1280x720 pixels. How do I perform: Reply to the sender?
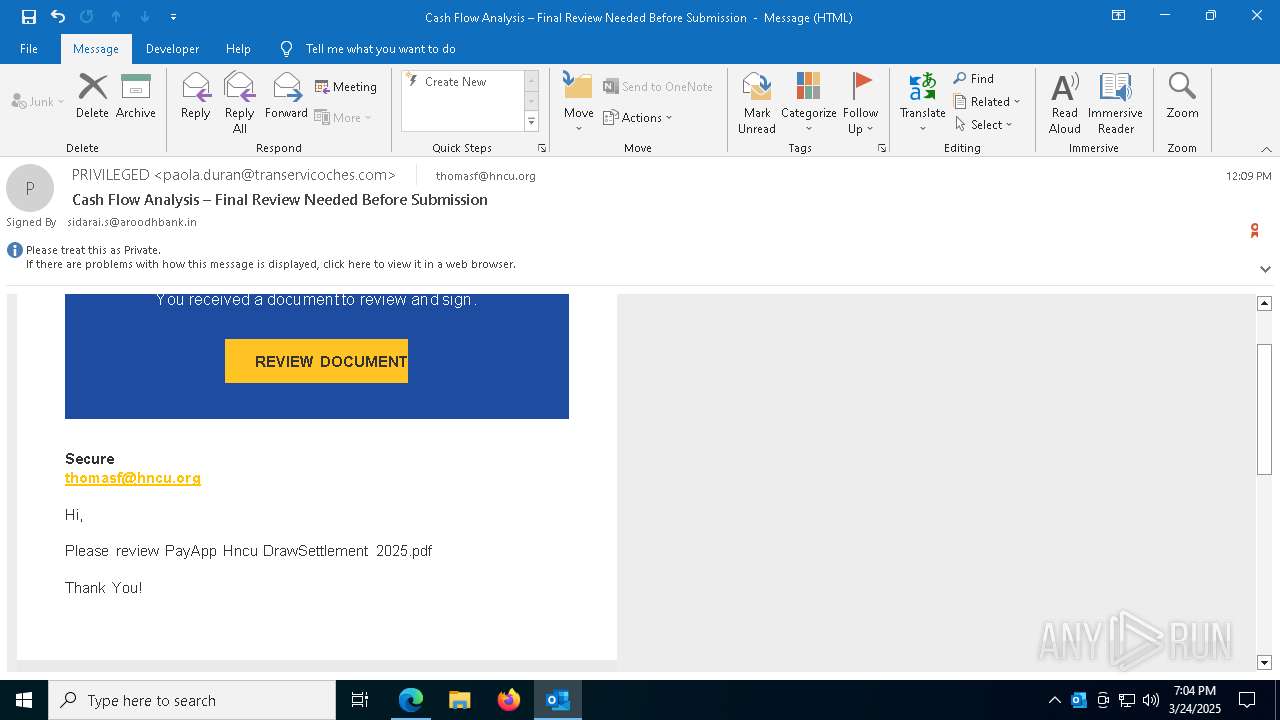pyautogui.click(x=196, y=97)
